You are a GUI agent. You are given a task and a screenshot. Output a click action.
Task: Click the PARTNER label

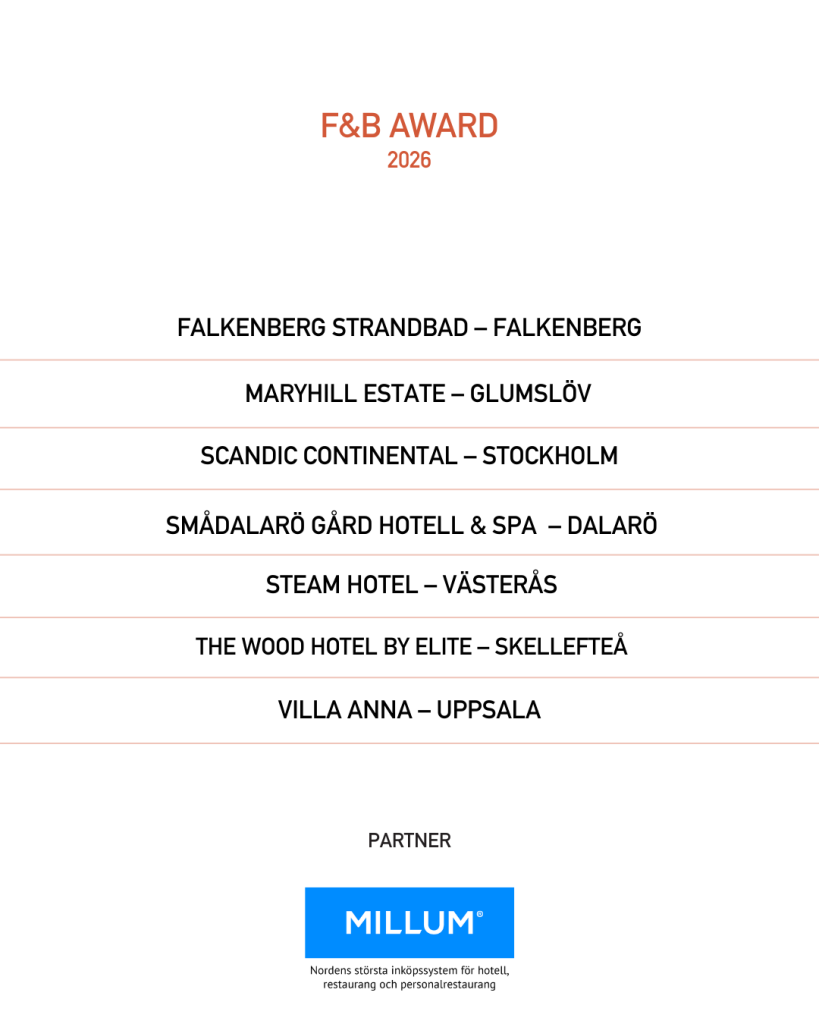(409, 841)
